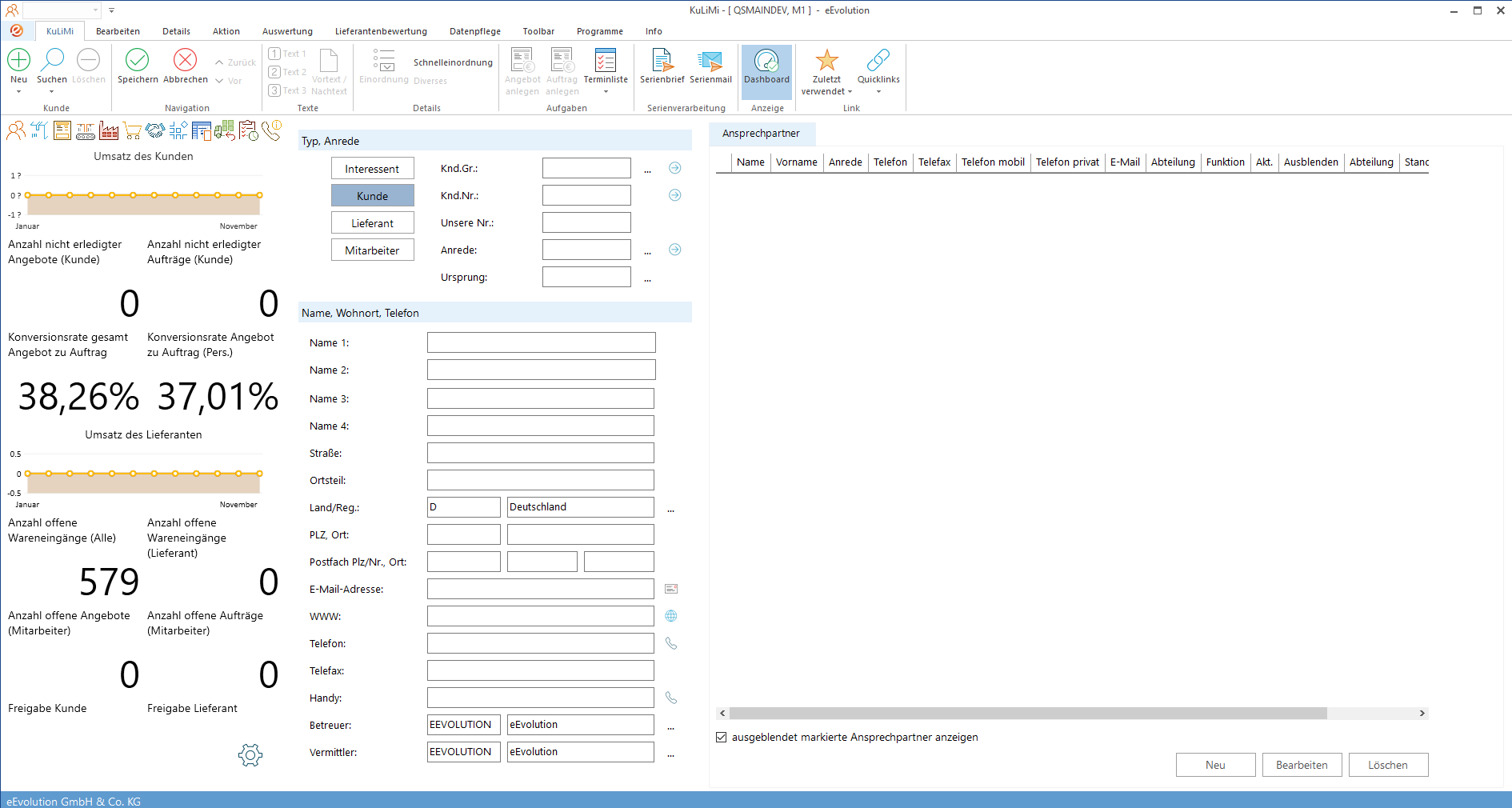Screen dimensions: 1512x808
Task: Open the Land/Reg. lookup ellipsis
Action: [670, 509]
